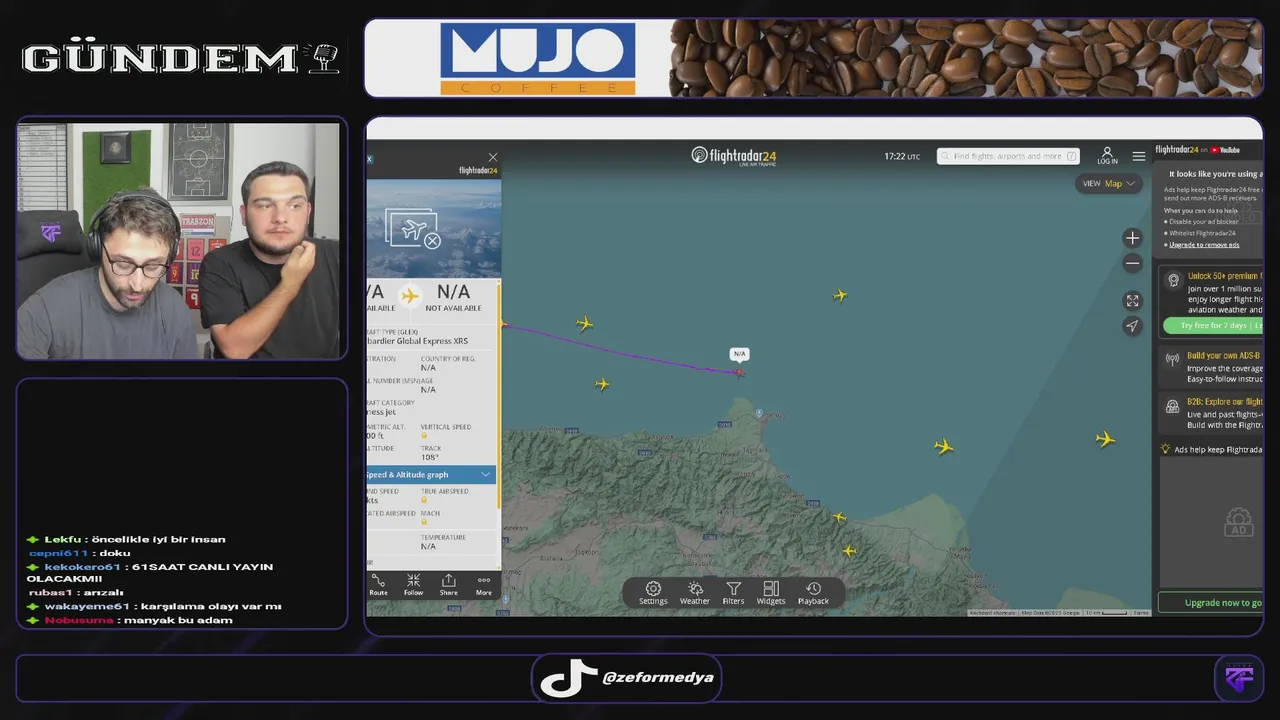Close the flight details panel
Screen dimensions: 1280x720
tap(492, 157)
